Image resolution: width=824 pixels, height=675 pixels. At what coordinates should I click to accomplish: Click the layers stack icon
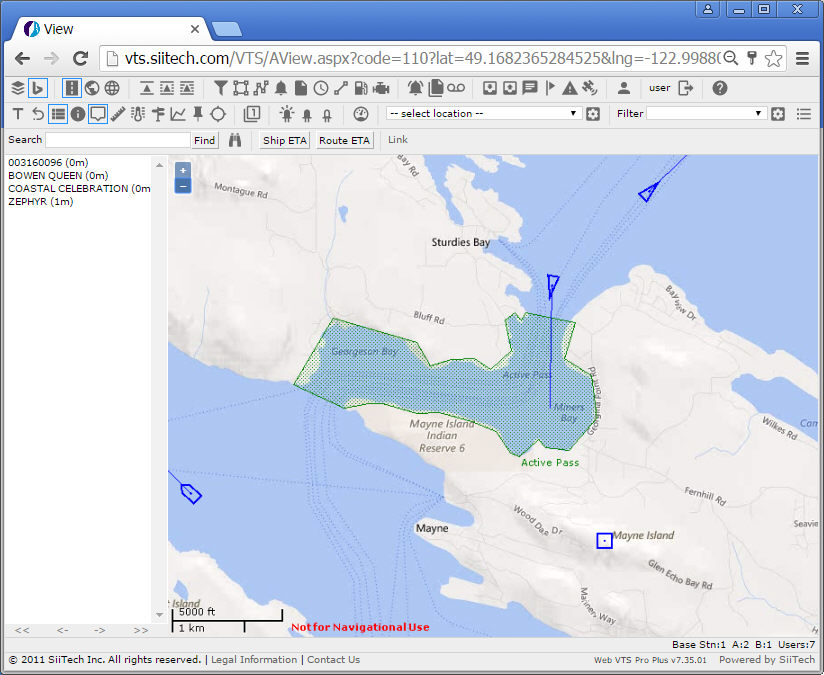[x=17, y=88]
